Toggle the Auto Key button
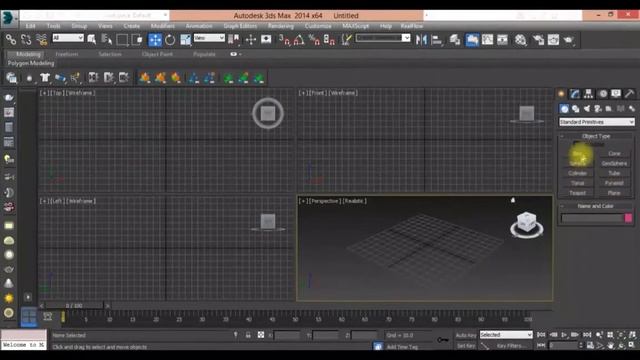The image size is (640, 360). coord(466,335)
